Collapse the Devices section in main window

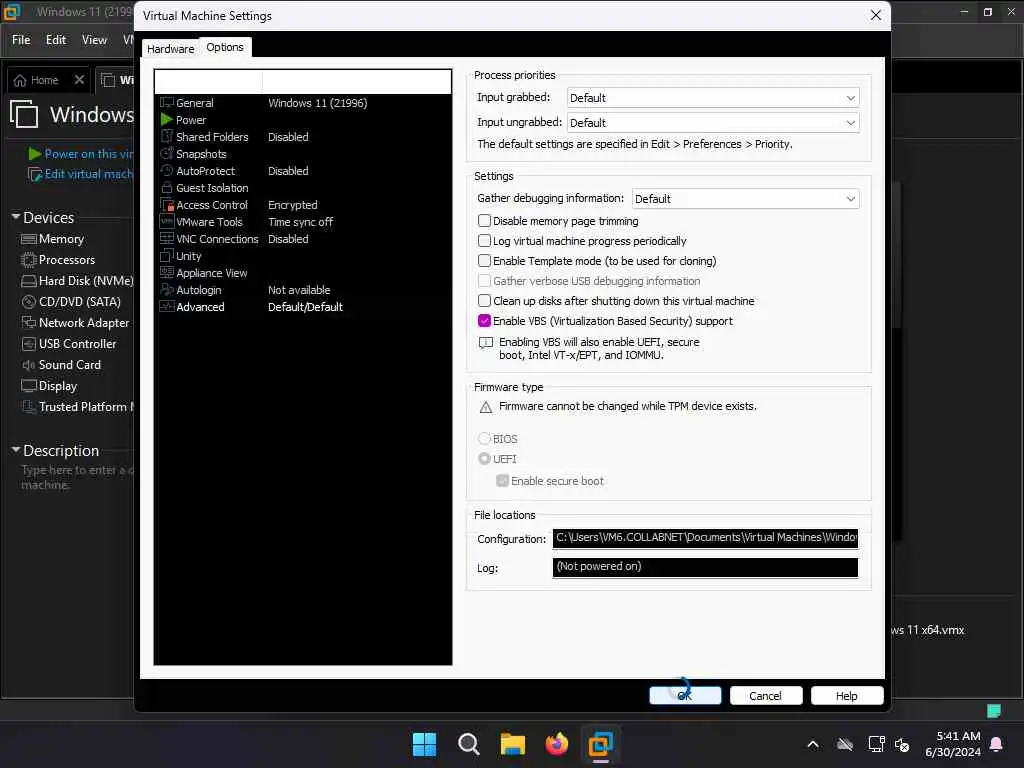coord(16,217)
